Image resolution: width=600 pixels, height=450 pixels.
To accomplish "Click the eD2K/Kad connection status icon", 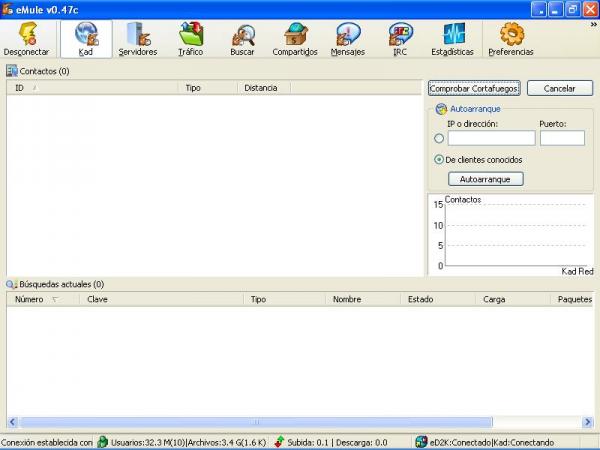I will [x=421, y=442].
